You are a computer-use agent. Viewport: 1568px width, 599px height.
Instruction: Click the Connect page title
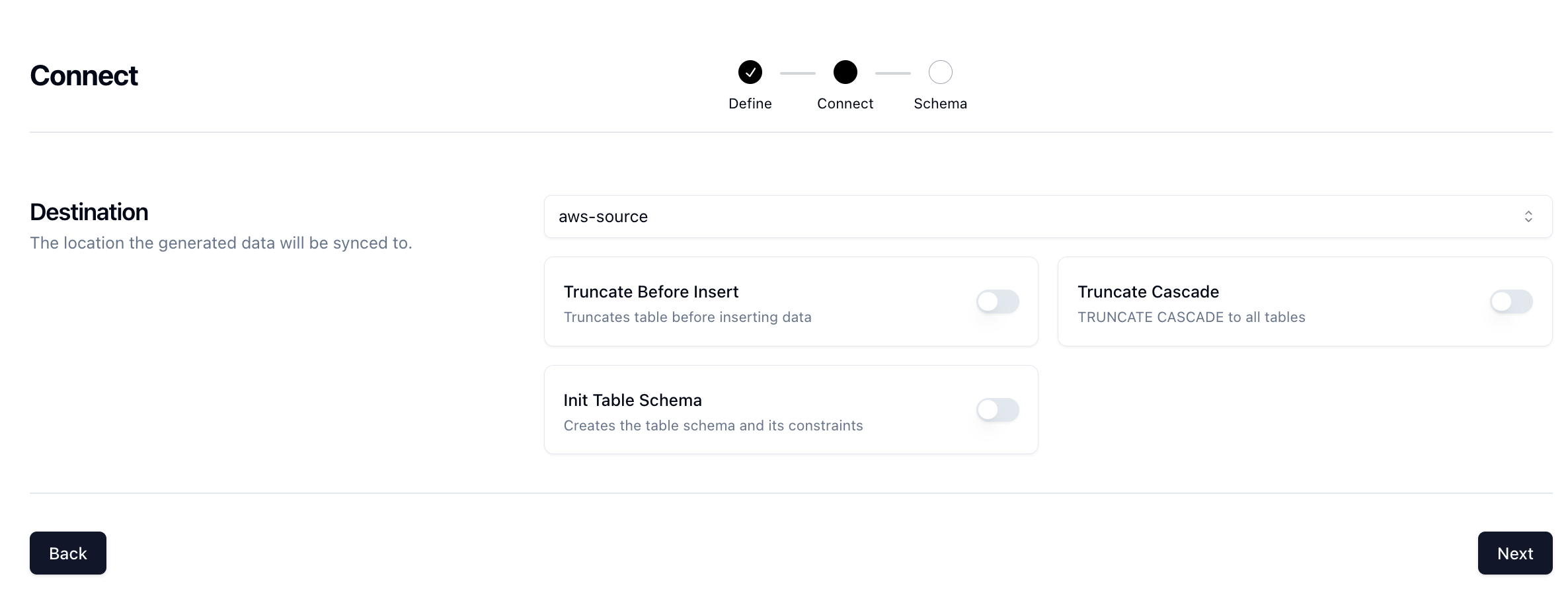click(x=84, y=75)
